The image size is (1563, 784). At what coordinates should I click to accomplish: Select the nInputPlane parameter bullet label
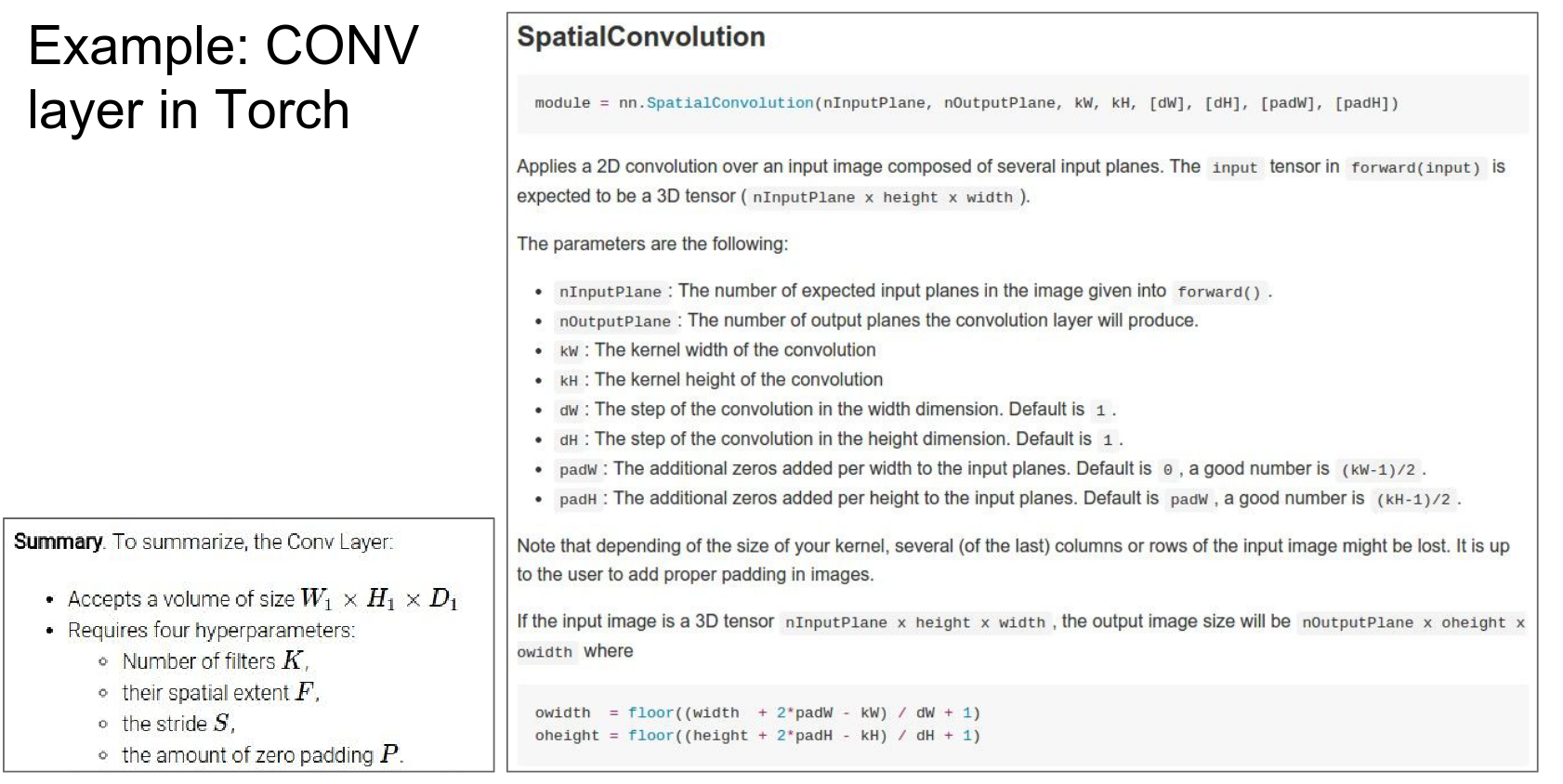click(x=610, y=292)
